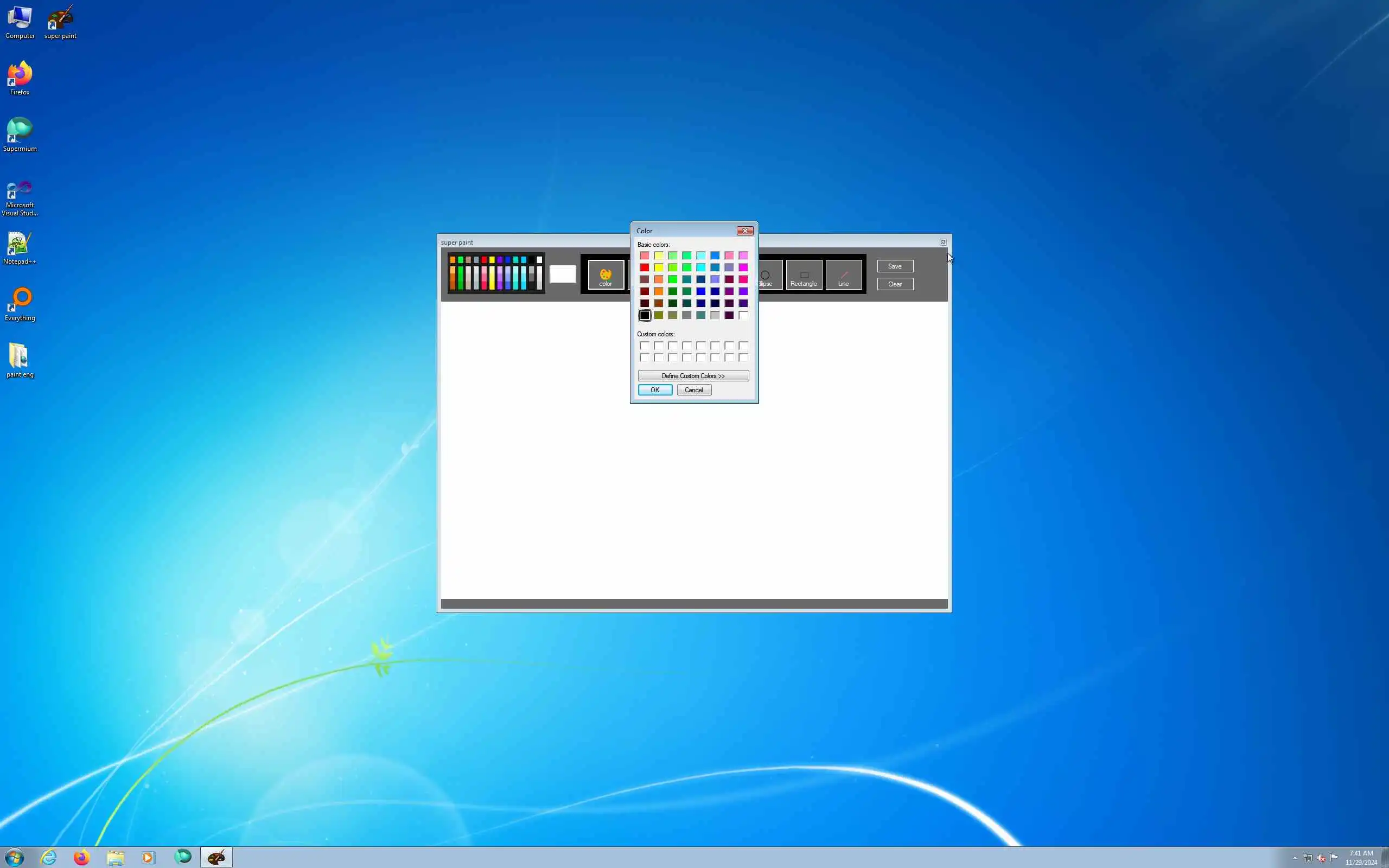
Task: Pick the bright yellow basic color
Action: tap(658, 267)
